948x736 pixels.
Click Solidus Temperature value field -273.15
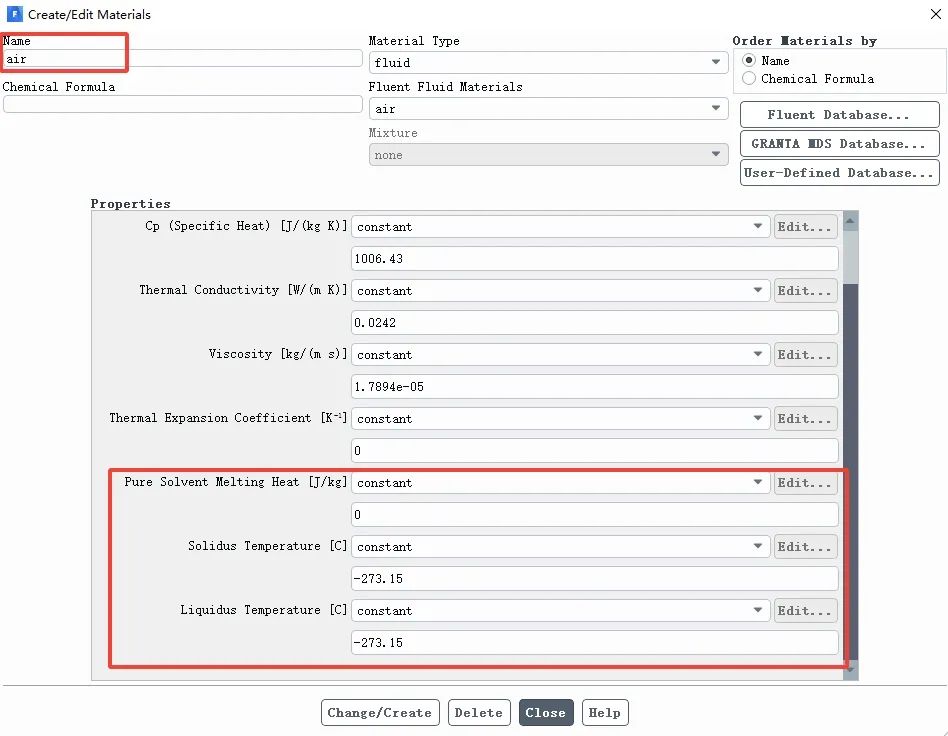pyautogui.click(x=594, y=579)
